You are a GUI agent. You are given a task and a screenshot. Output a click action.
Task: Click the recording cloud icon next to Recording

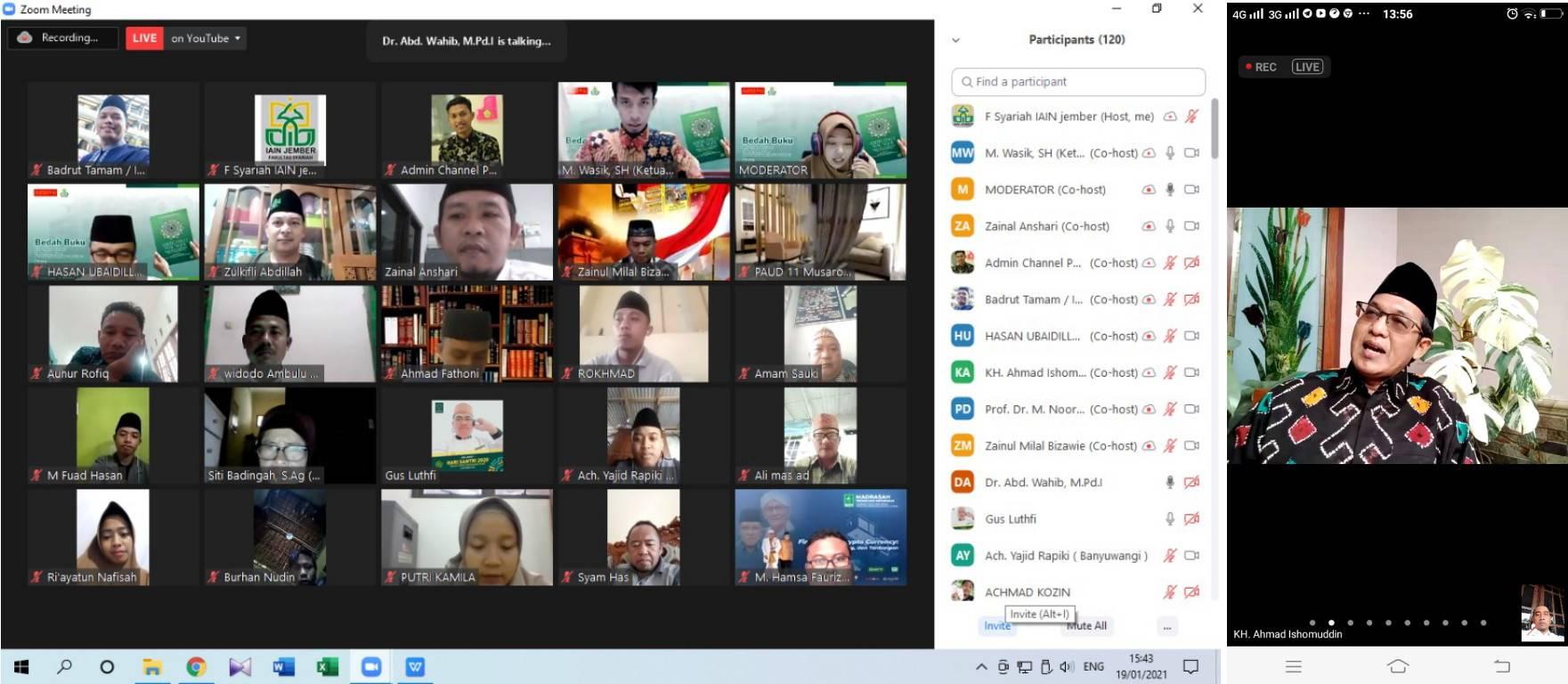pyautogui.click(x=25, y=37)
